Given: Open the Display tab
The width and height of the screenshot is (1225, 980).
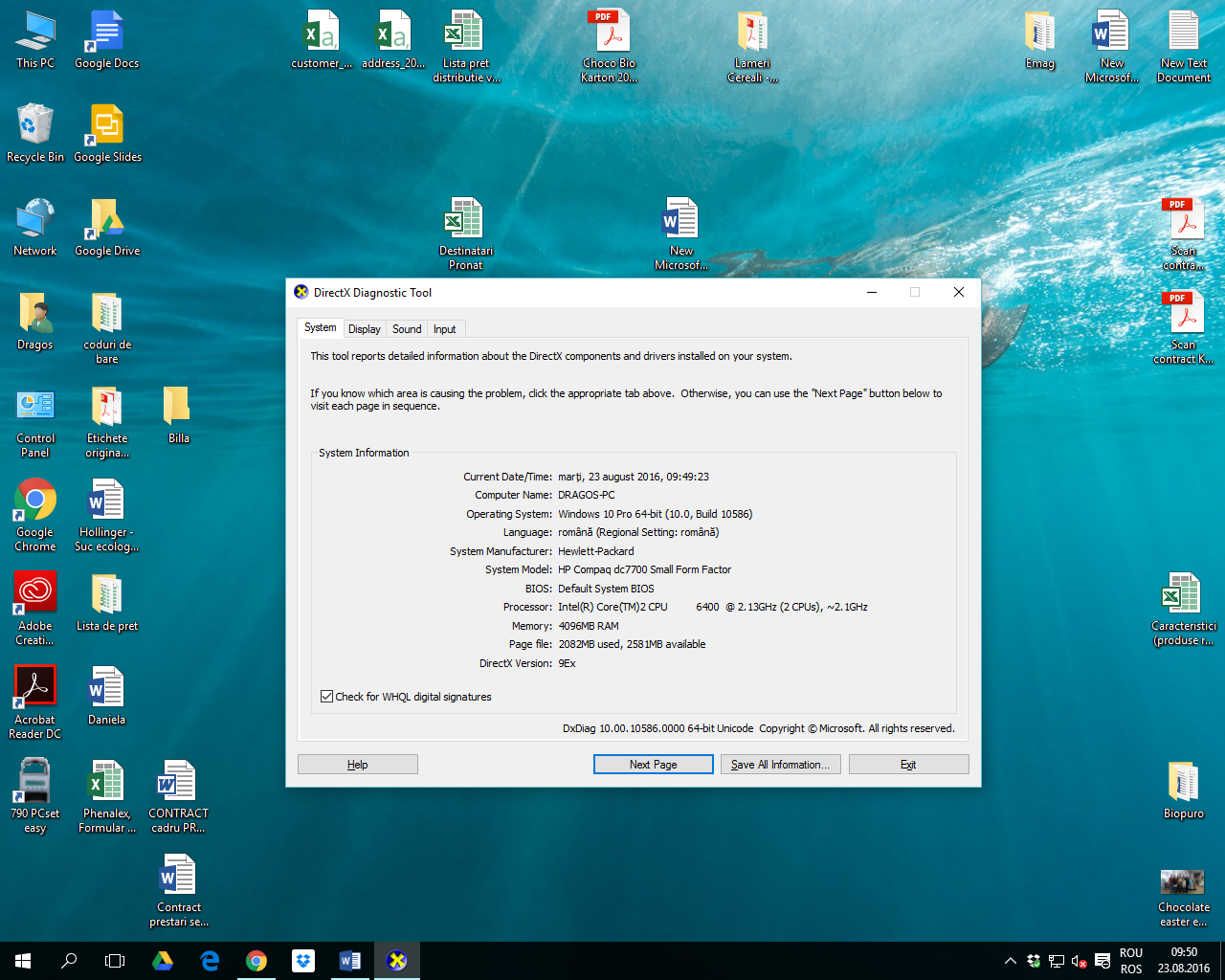Looking at the screenshot, I should (x=364, y=329).
